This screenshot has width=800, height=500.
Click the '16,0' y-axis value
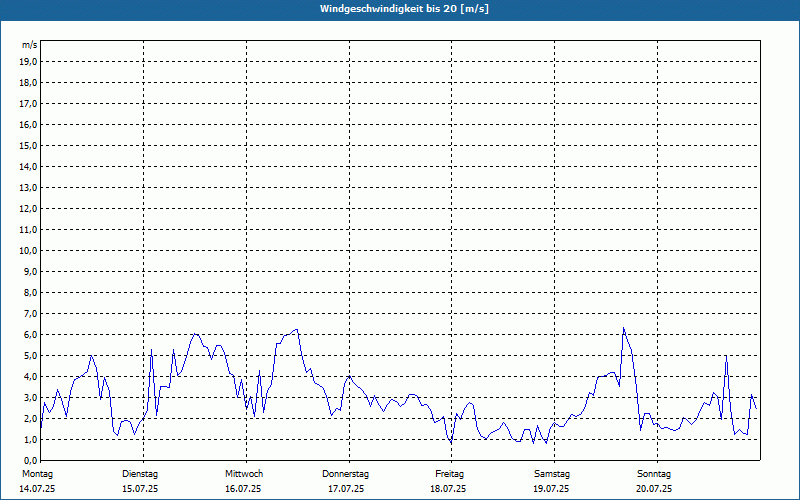pyautogui.click(x=29, y=124)
